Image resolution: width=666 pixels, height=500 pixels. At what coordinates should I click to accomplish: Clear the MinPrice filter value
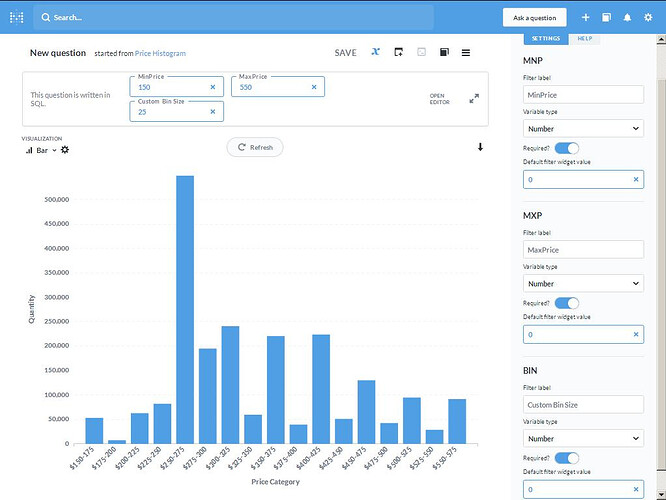[x=213, y=87]
